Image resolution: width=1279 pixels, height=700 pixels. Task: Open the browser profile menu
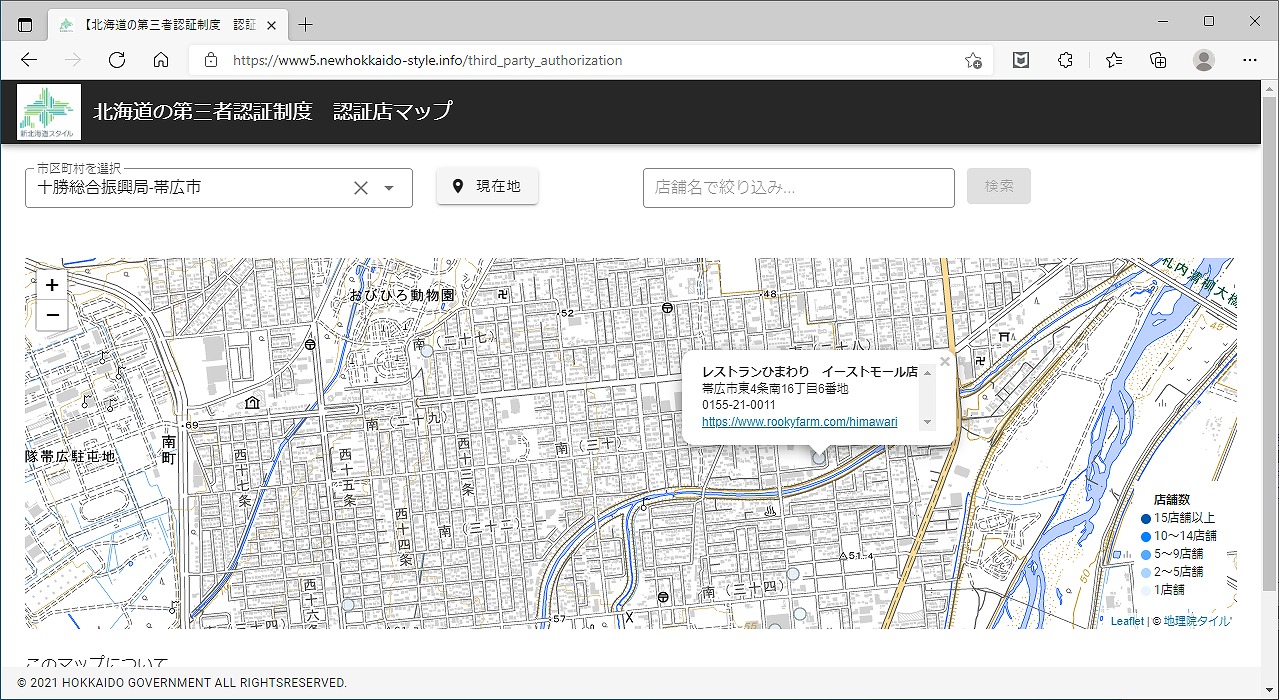(x=1203, y=60)
